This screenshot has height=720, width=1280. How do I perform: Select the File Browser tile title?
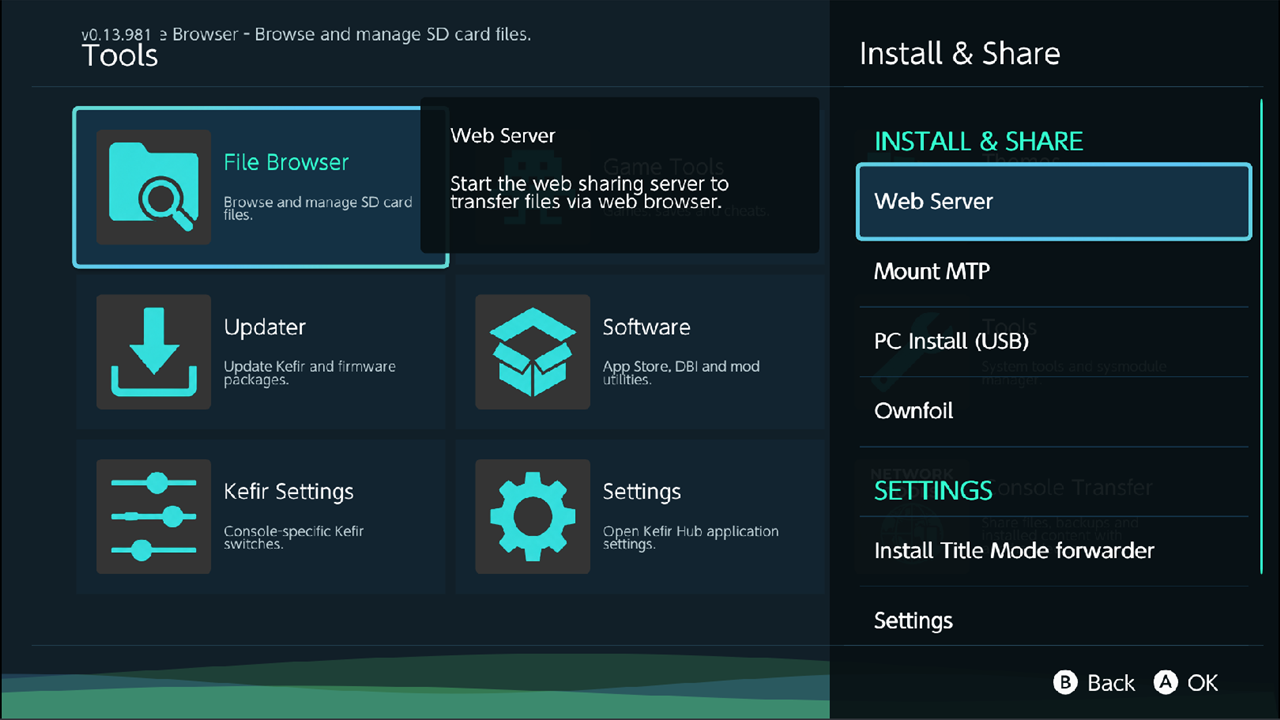(286, 162)
